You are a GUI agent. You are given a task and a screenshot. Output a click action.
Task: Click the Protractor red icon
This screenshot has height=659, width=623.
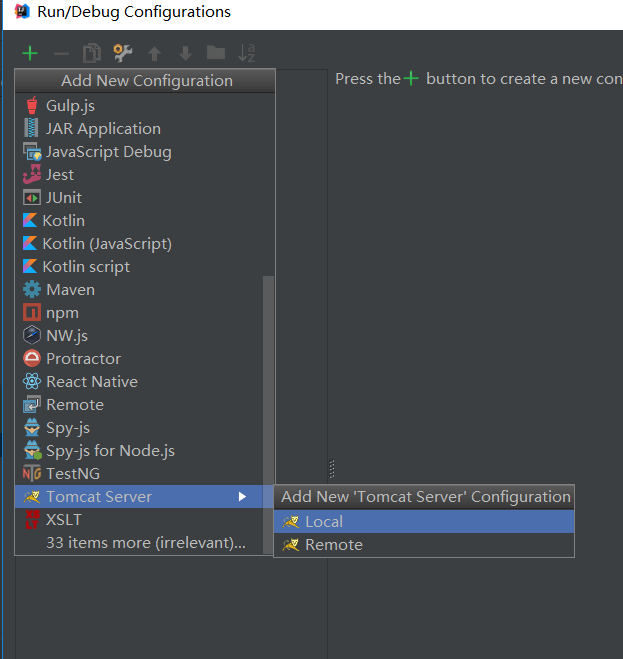point(32,358)
